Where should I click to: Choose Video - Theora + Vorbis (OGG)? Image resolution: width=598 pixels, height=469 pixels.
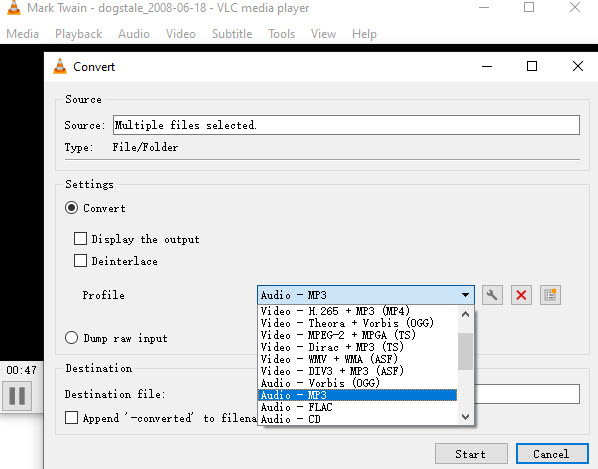click(x=357, y=323)
